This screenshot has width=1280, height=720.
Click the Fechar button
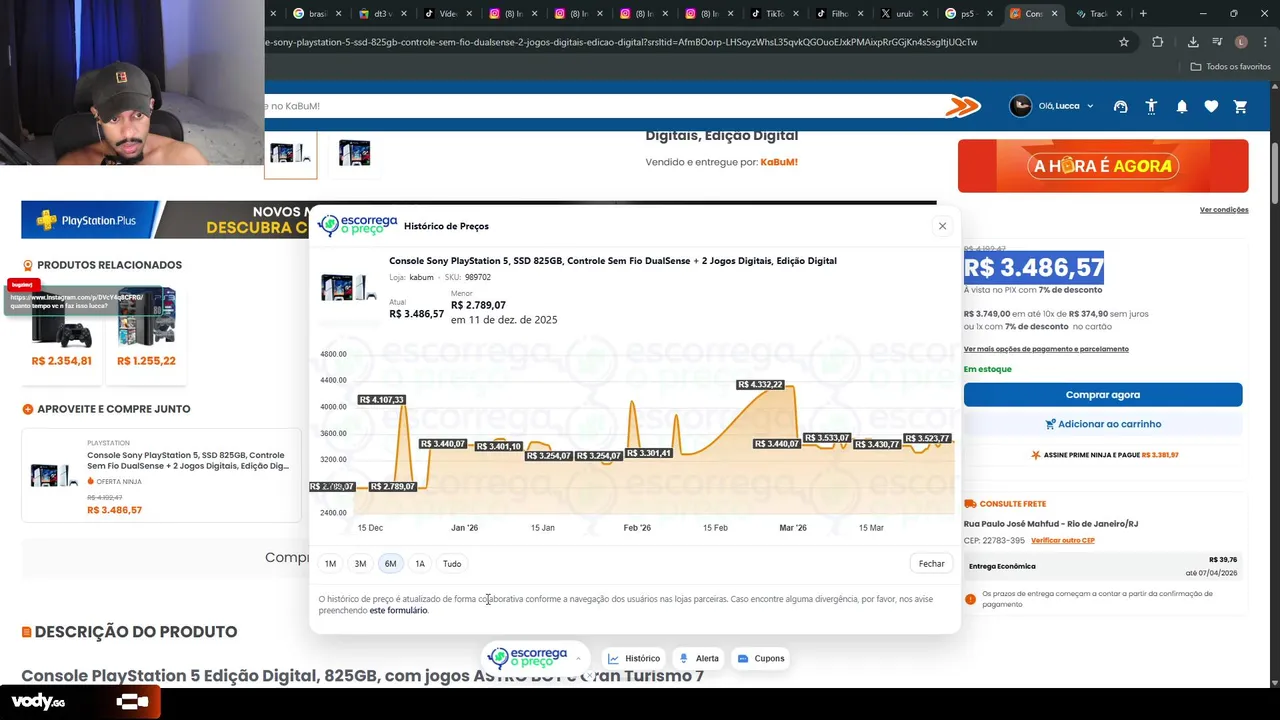tap(931, 564)
